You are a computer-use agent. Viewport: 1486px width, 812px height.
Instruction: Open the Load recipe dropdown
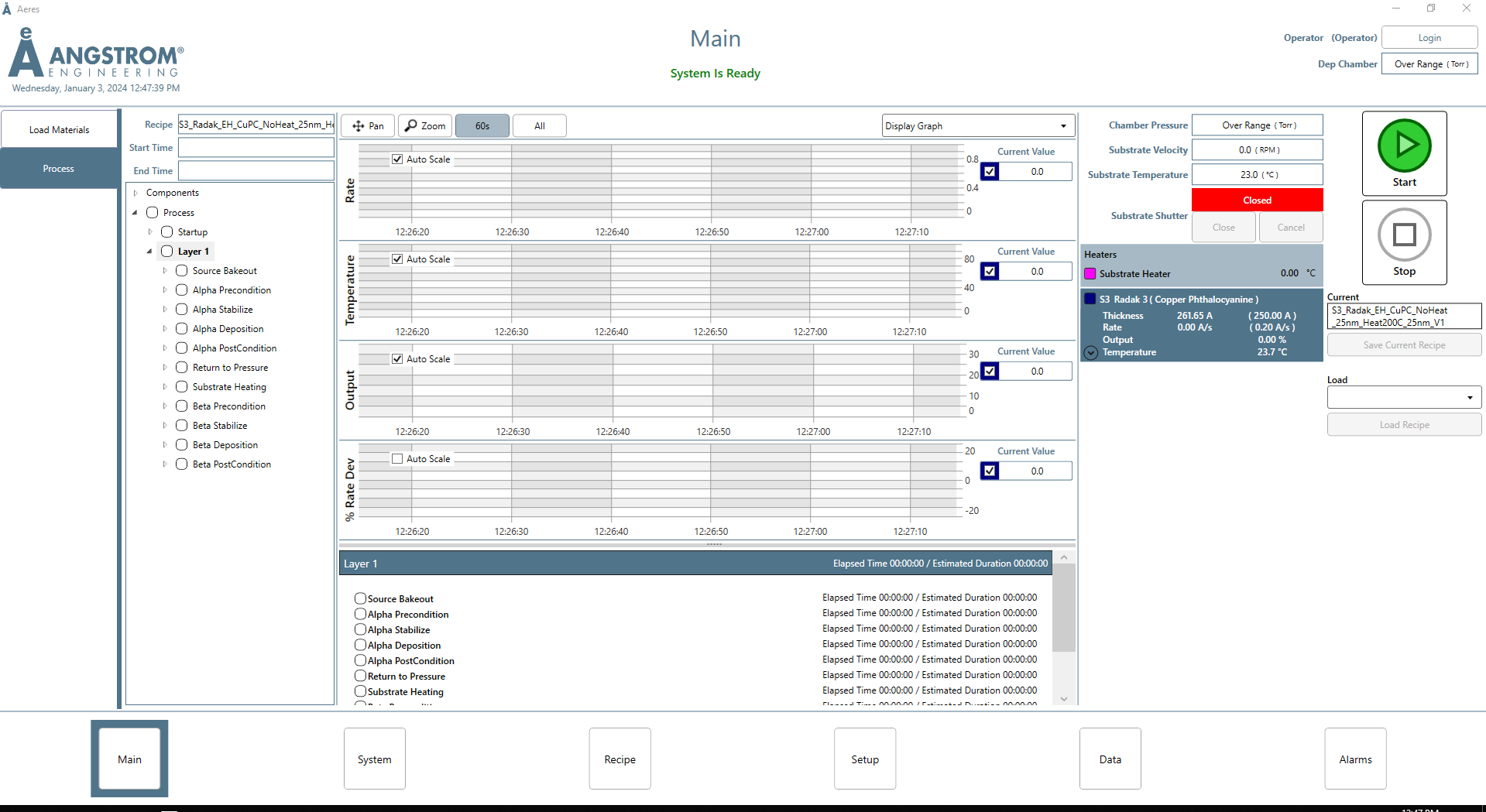point(1403,398)
